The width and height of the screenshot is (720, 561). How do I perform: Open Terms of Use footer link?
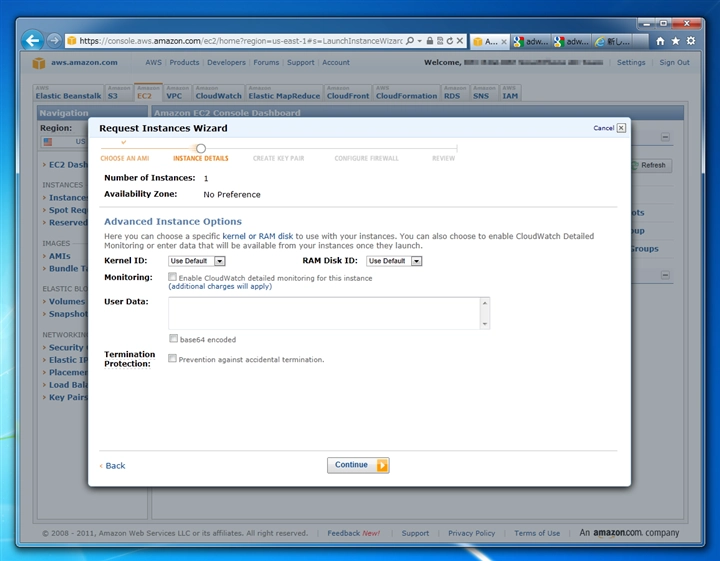tap(537, 533)
